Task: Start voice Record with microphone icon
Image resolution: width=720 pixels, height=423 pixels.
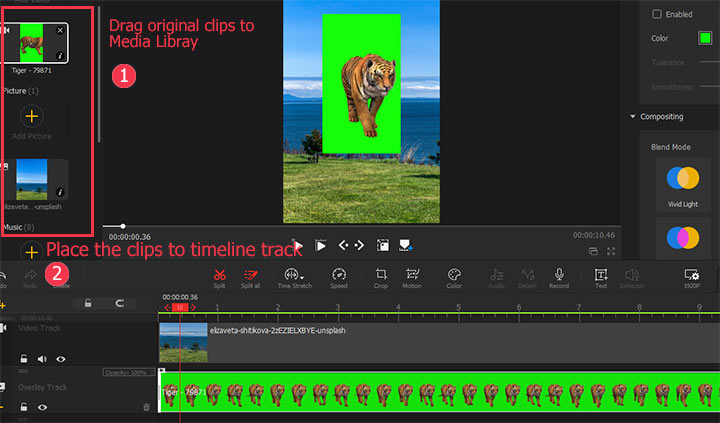Action: (559, 278)
